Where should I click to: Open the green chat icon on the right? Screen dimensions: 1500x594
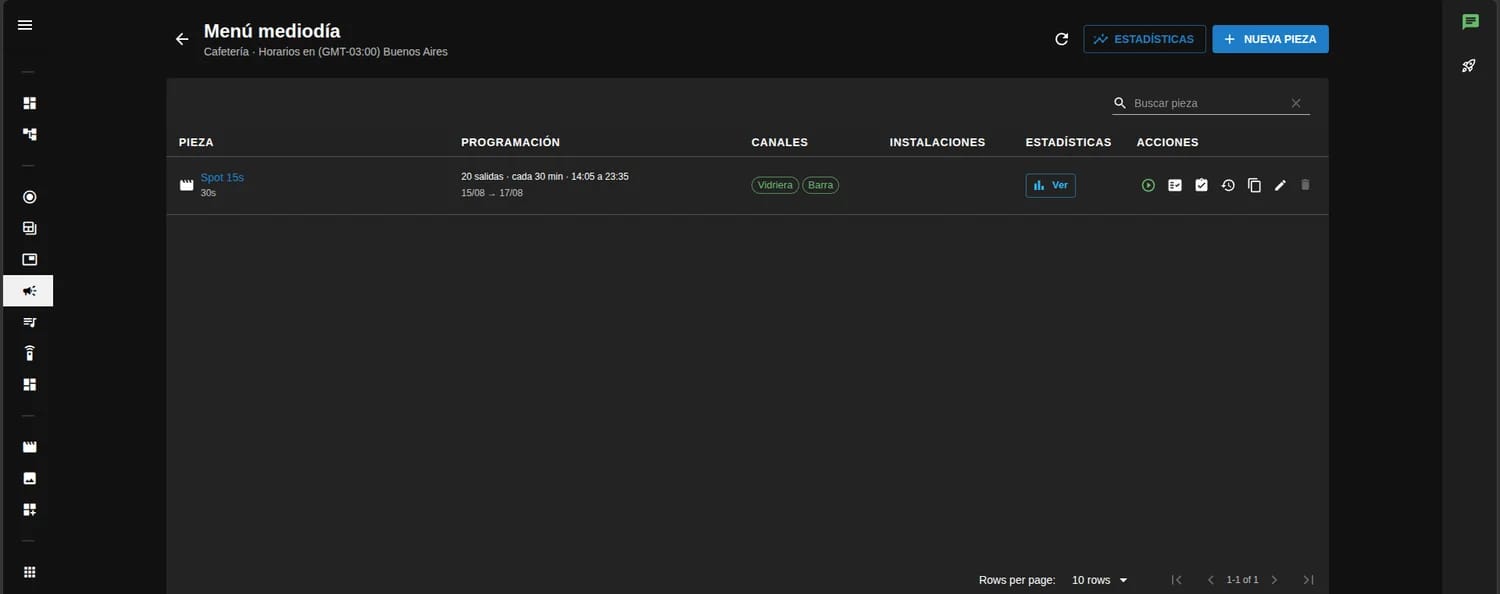click(x=1470, y=22)
